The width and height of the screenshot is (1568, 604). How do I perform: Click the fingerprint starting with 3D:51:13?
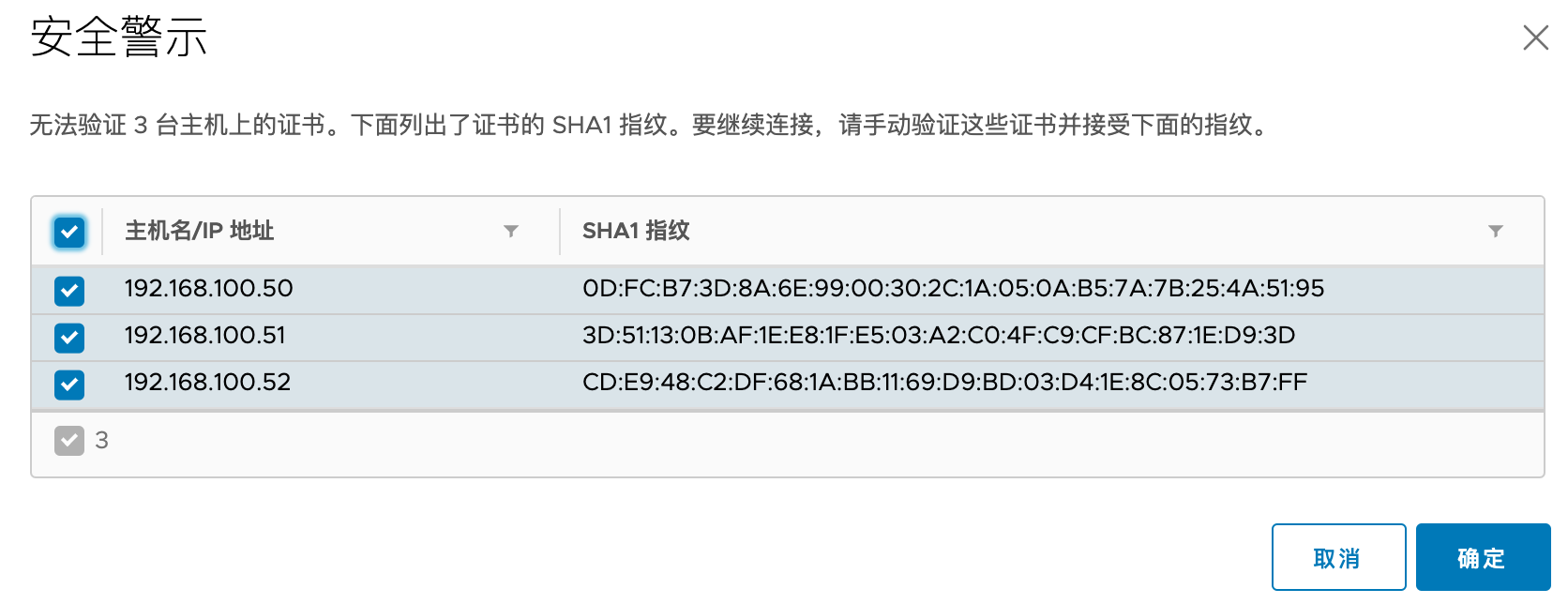939,336
